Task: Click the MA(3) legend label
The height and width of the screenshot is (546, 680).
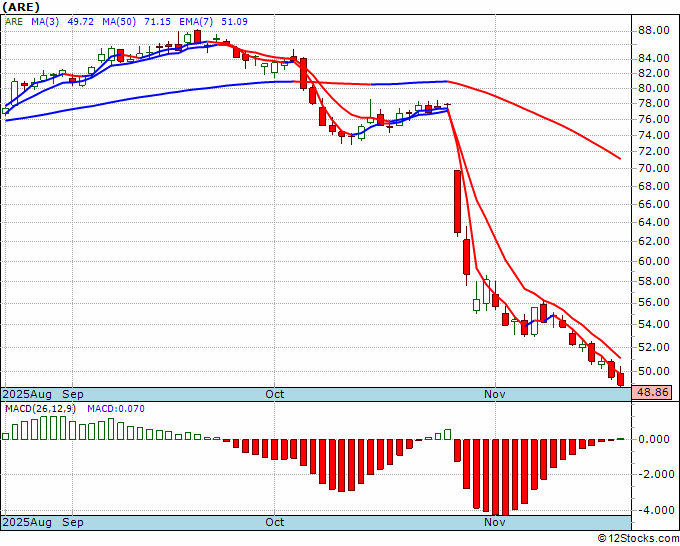Action: (x=45, y=22)
